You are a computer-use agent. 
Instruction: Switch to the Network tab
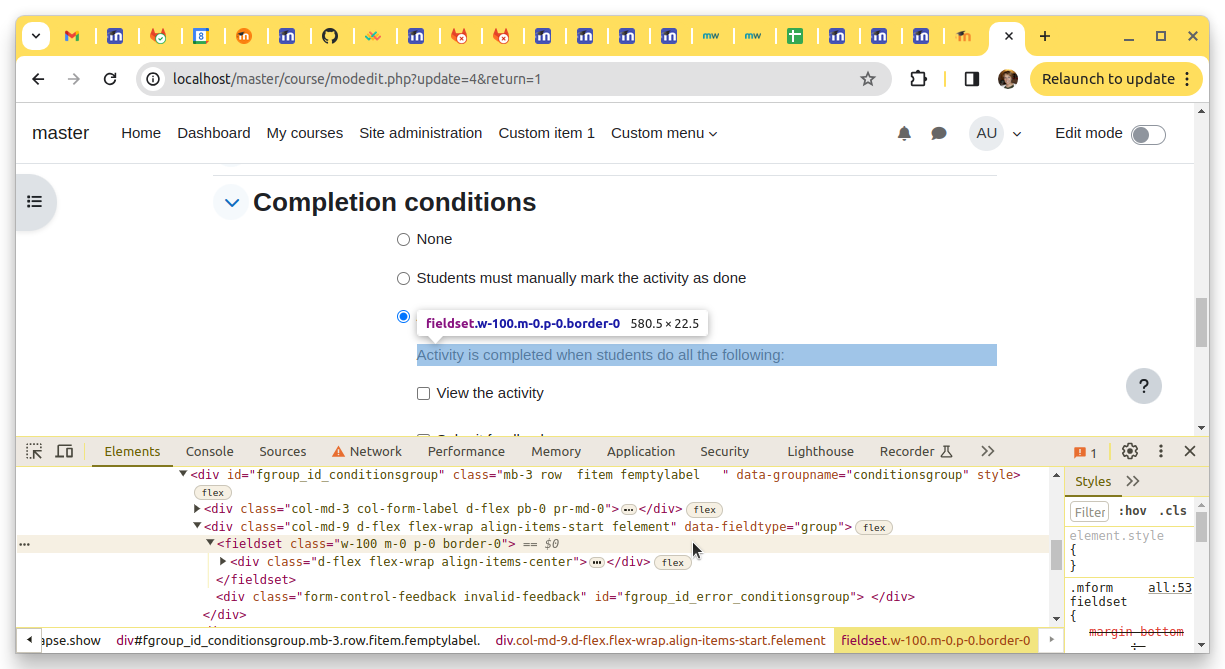point(367,452)
